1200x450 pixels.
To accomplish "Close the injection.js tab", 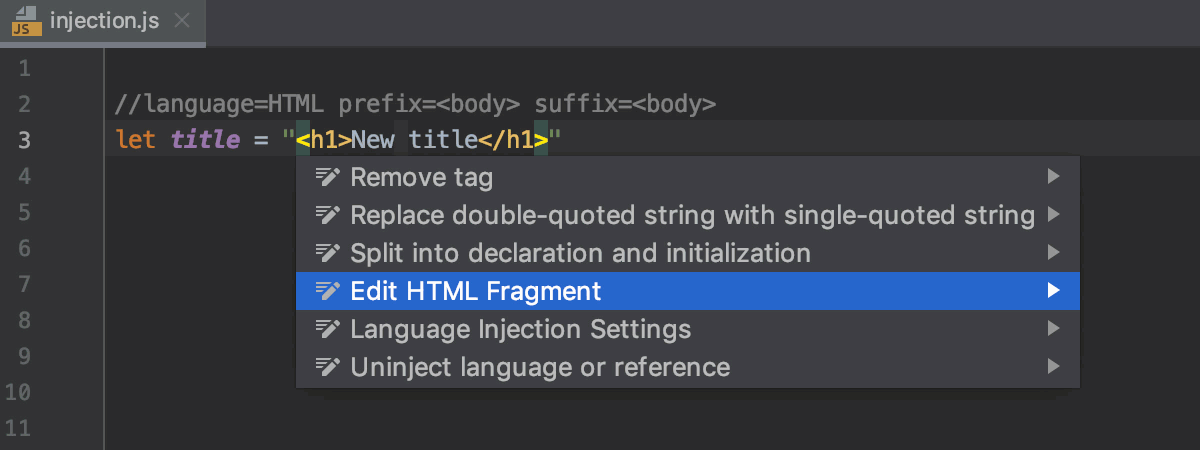I will [x=180, y=22].
